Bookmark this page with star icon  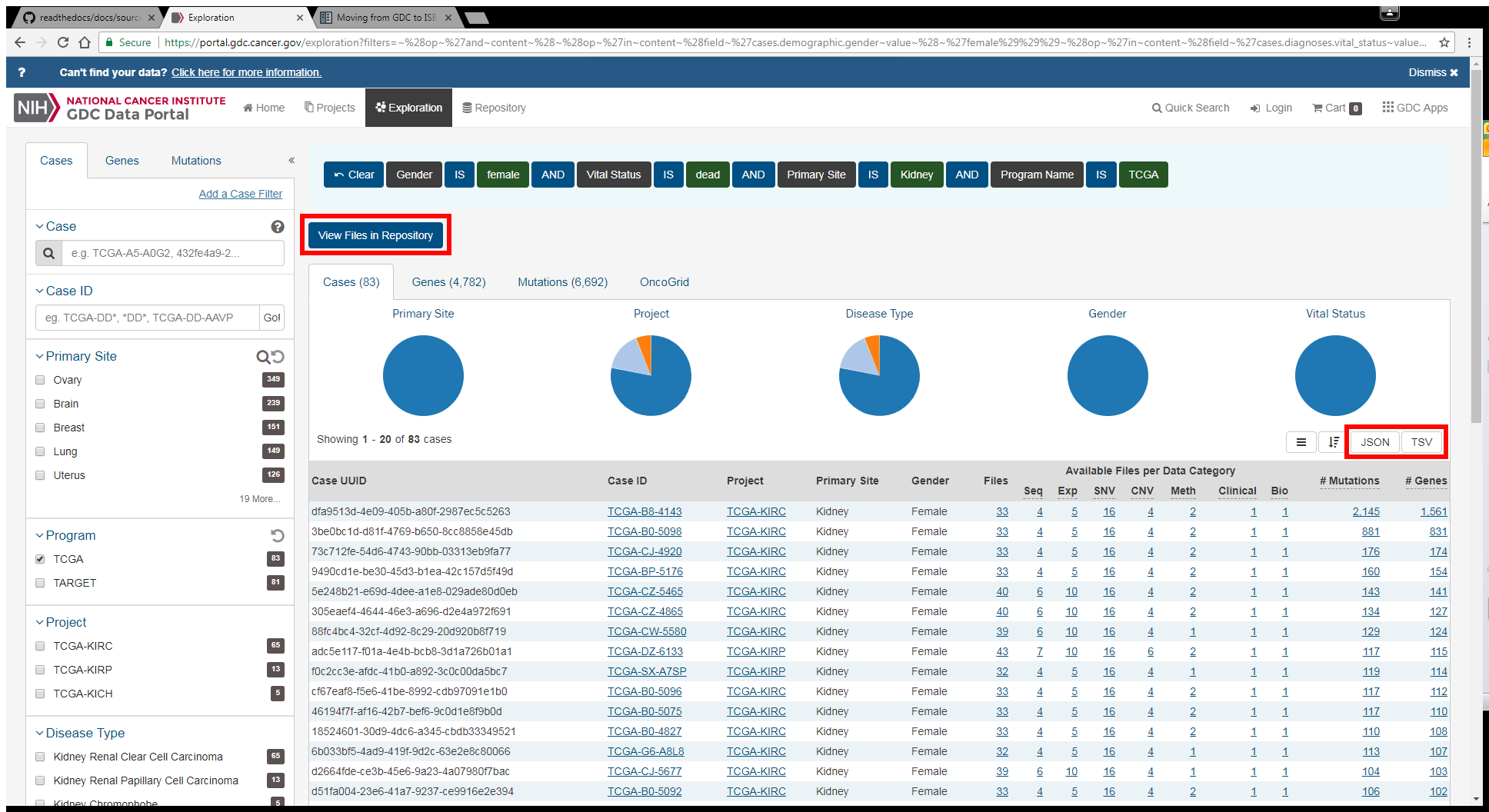[x=1444, y=42]
